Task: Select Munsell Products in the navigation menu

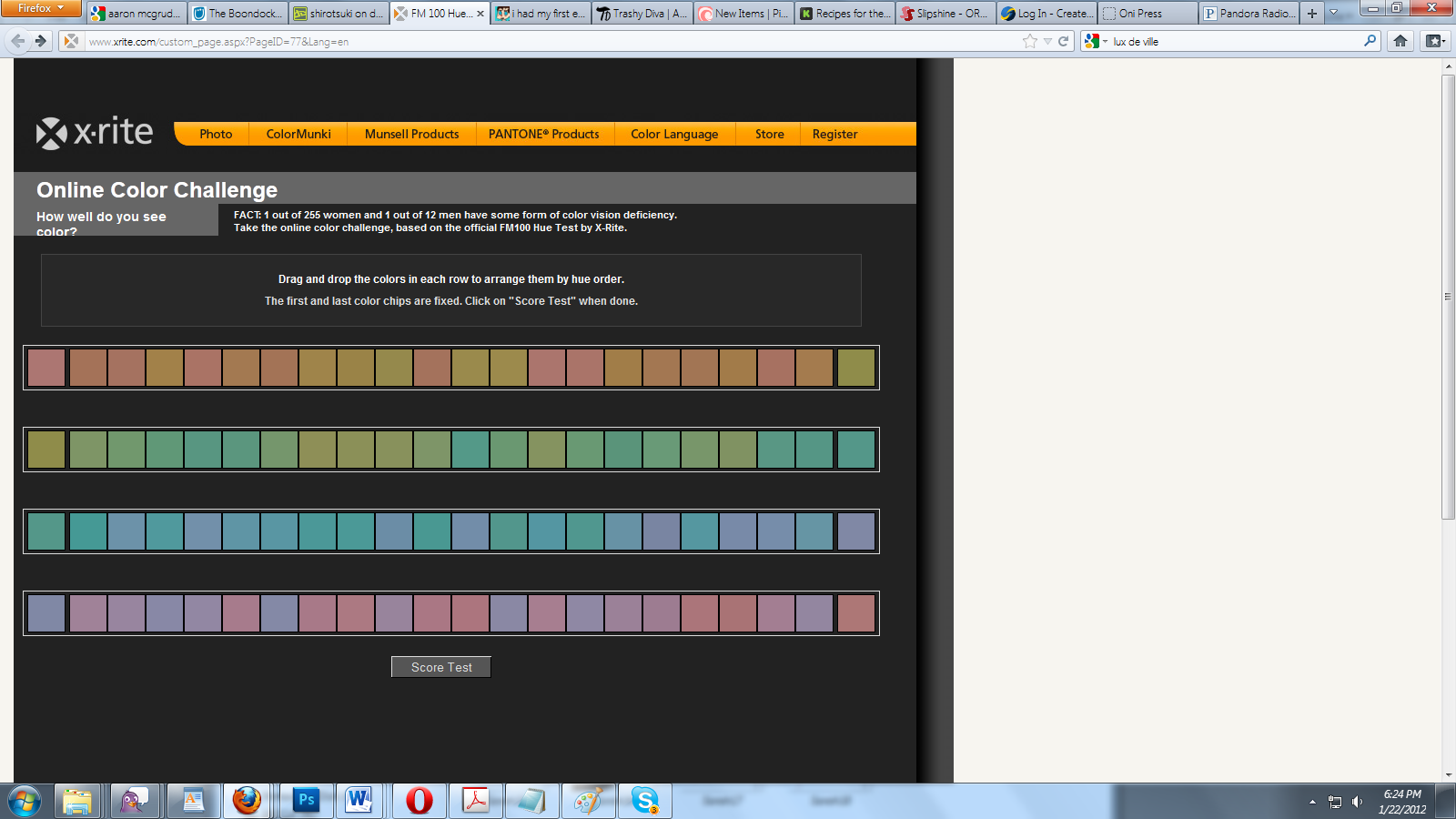Action: (410, 134)
